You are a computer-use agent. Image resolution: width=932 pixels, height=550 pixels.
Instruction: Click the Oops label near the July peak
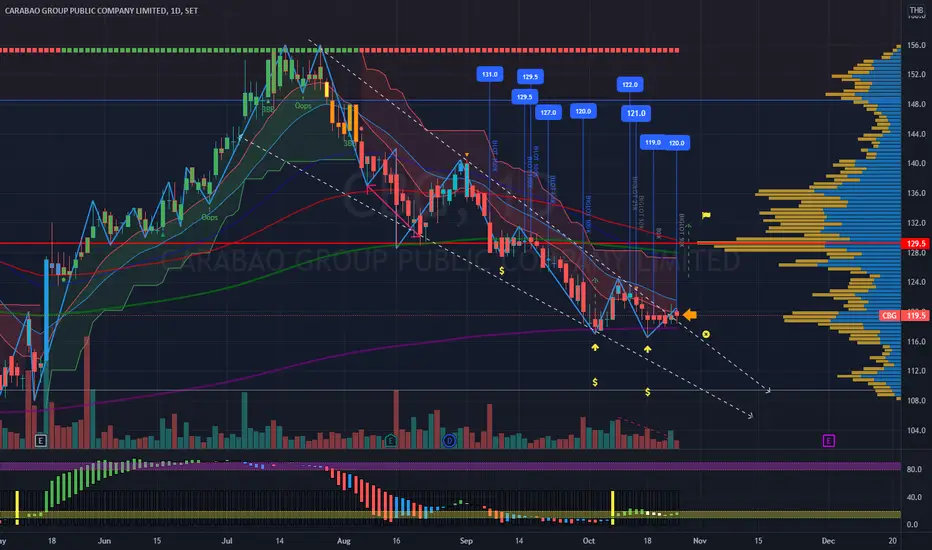(303, 106)
